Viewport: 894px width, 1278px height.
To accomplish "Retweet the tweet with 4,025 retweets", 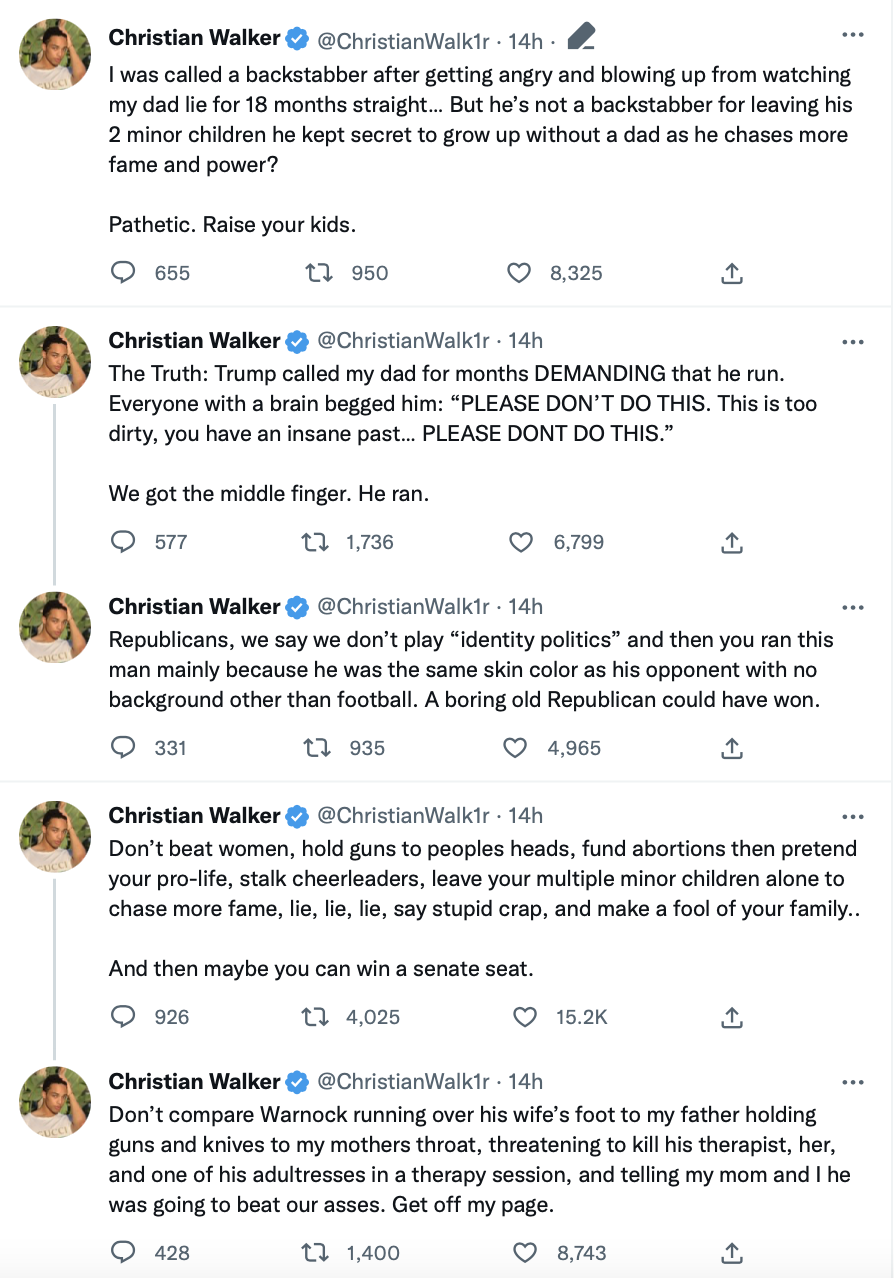I will (315, 1017).
